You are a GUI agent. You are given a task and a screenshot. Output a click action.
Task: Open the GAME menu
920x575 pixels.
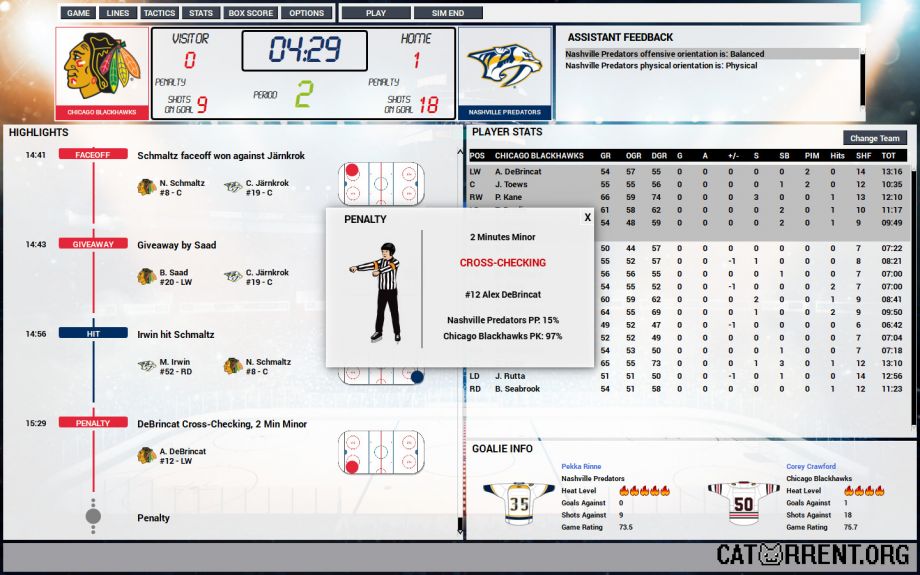point(79,13)
